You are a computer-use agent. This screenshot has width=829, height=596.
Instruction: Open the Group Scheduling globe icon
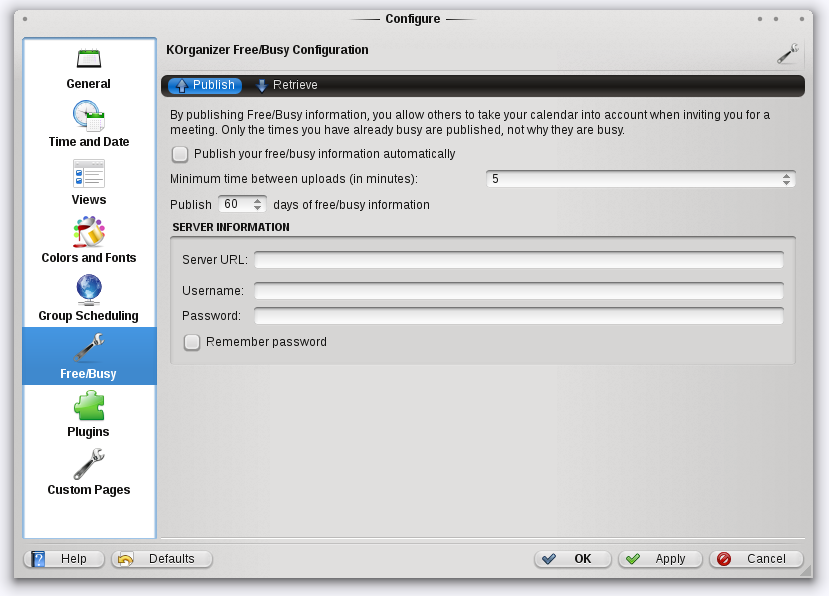click(x=88, y=290)
